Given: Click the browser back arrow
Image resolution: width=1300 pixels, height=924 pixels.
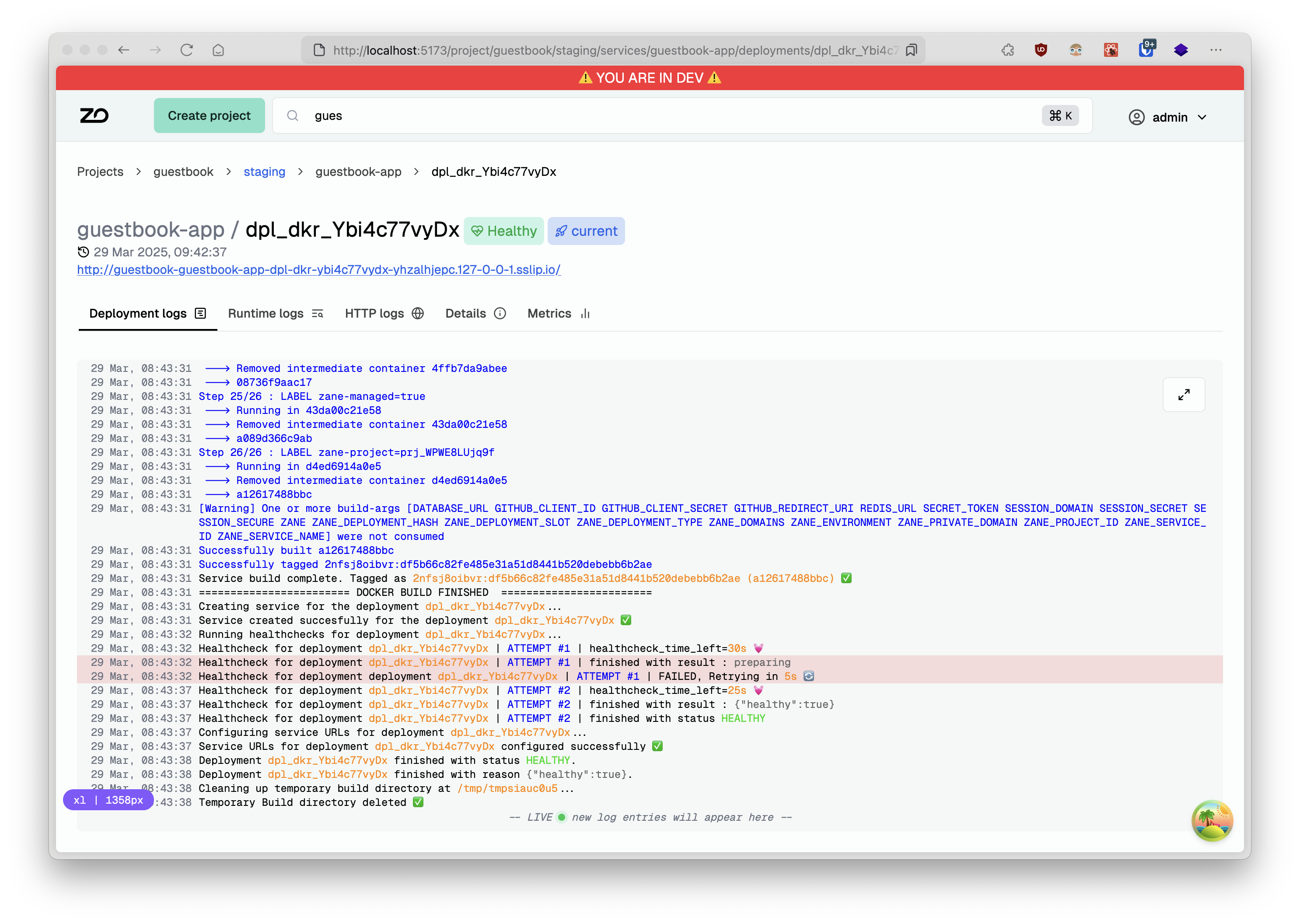Looking at the screenshot, I should 124,50.
